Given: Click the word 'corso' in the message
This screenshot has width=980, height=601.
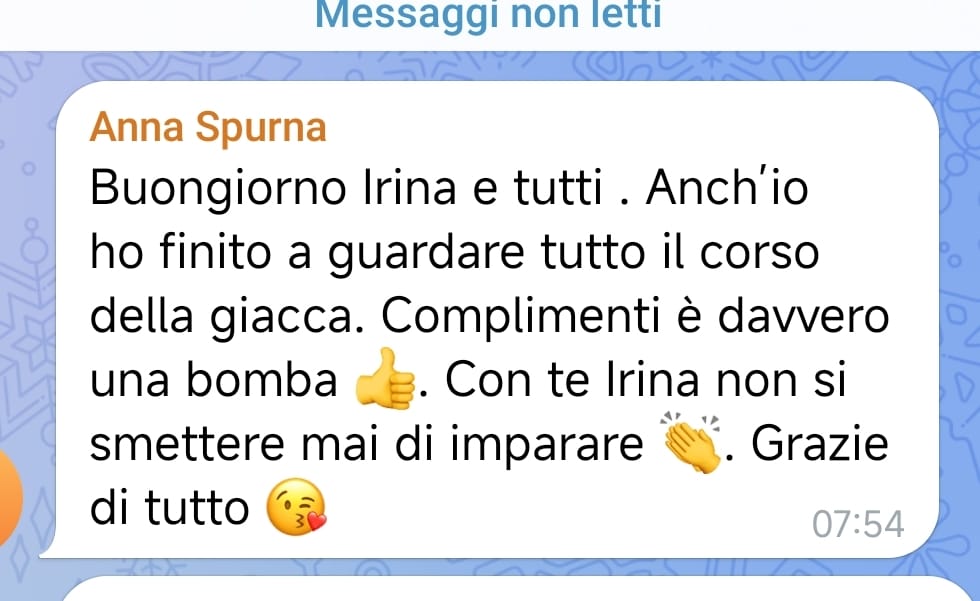Looking at the screenshot, I should [759, 253].
